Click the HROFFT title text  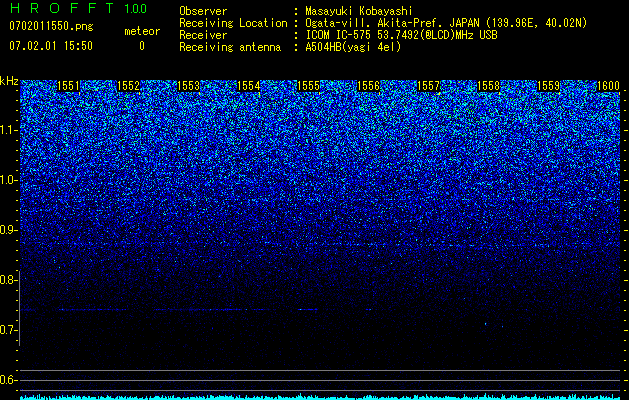[62, 8]
